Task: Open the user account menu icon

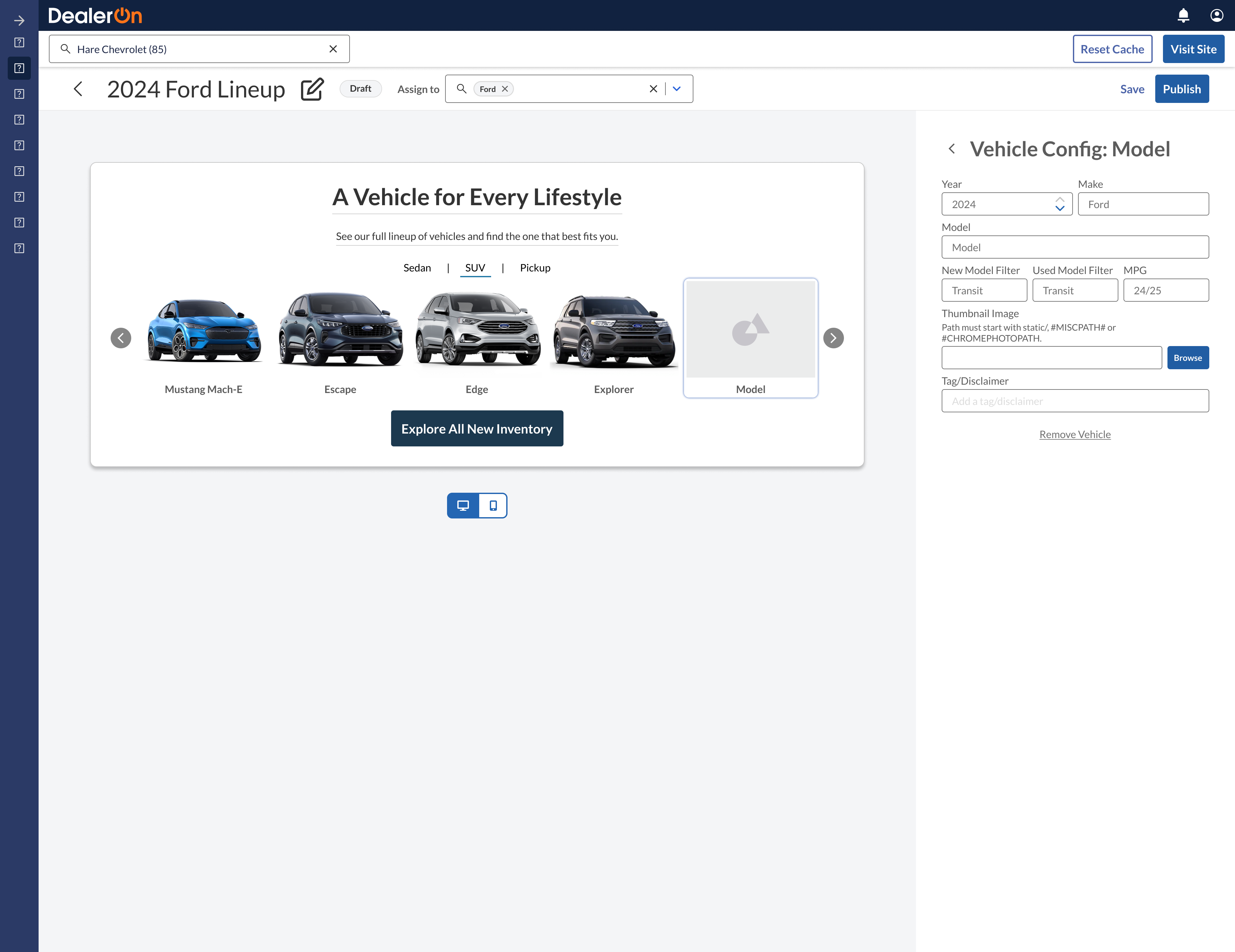Action: click(1217, 15)
